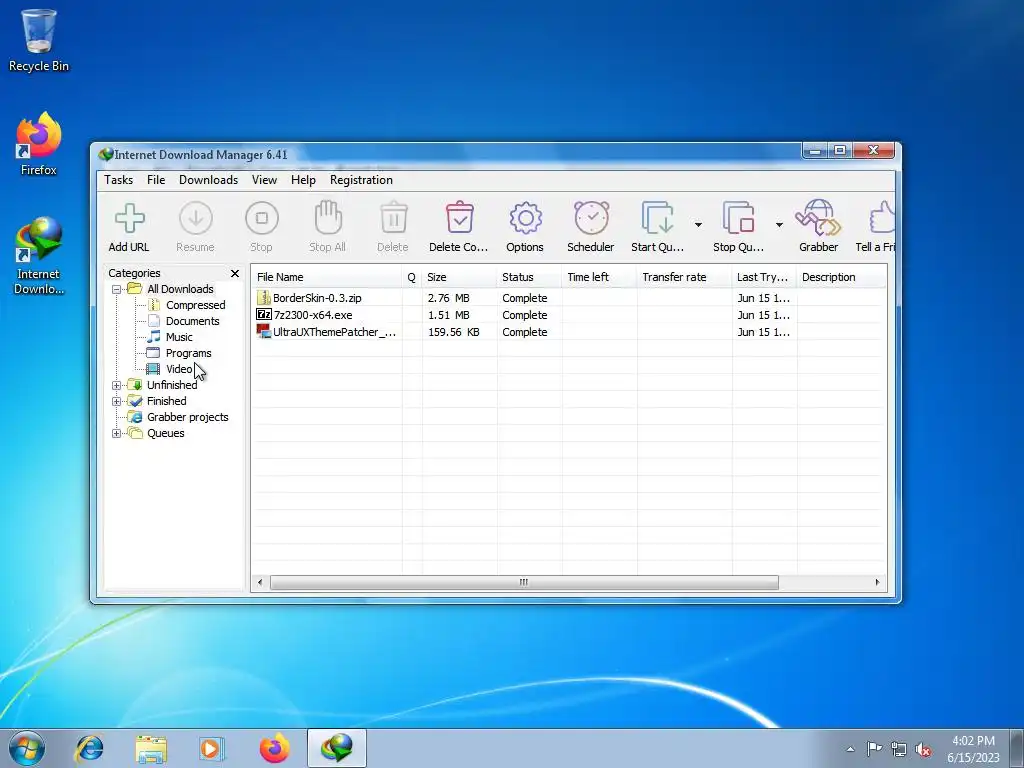The width and height of the screenshot is (1024, 768).
Task: Click the Add URL toolbar icon
Action: pyautogui.click(x=129, y=218)
